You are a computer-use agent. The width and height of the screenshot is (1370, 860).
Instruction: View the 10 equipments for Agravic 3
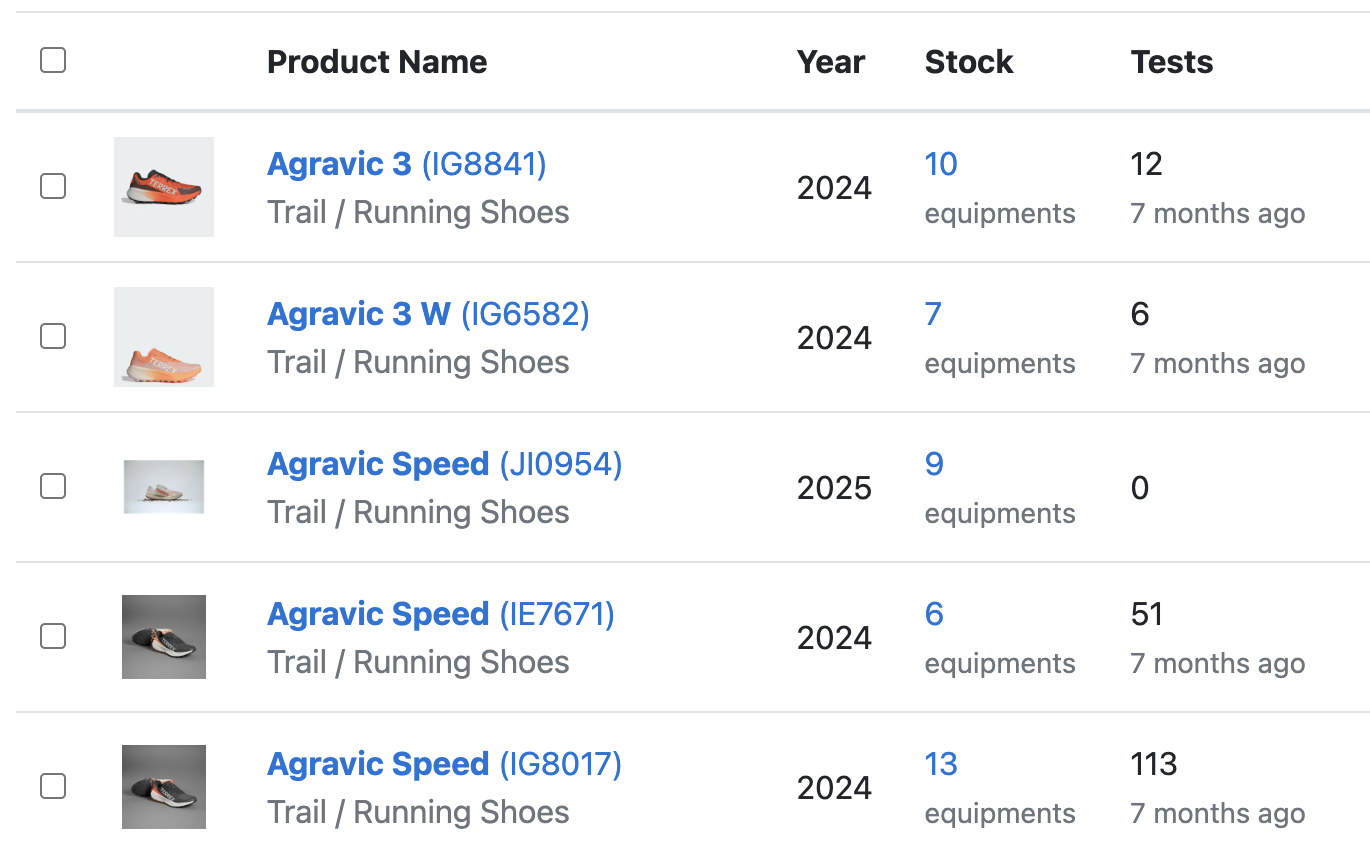pos(941,163)
